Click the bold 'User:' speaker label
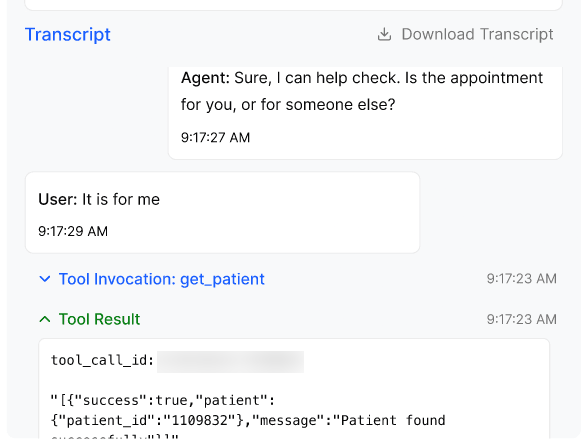Viewport: 588px width, 441px height. pos(58,200)
